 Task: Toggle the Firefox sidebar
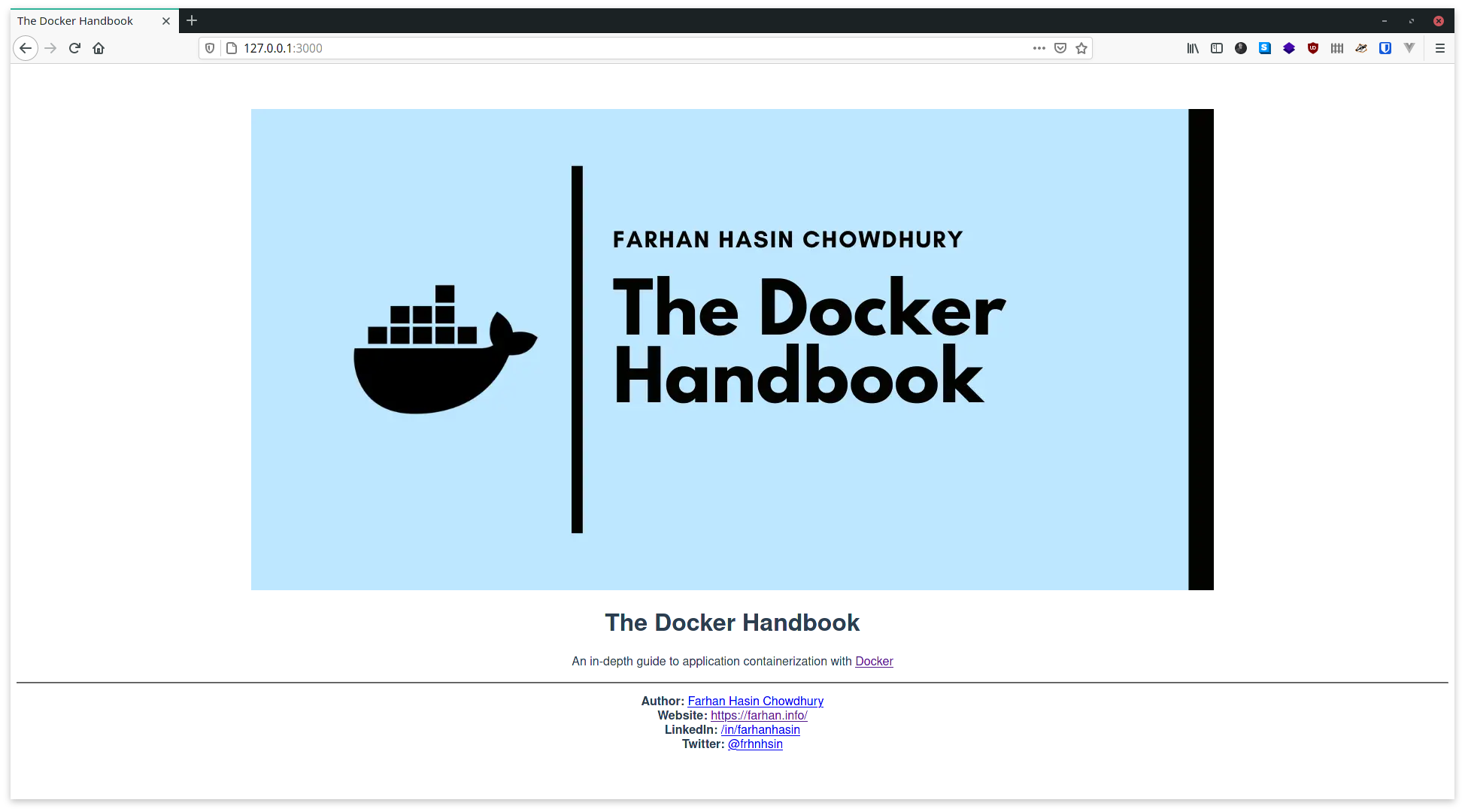(1217, 48)
